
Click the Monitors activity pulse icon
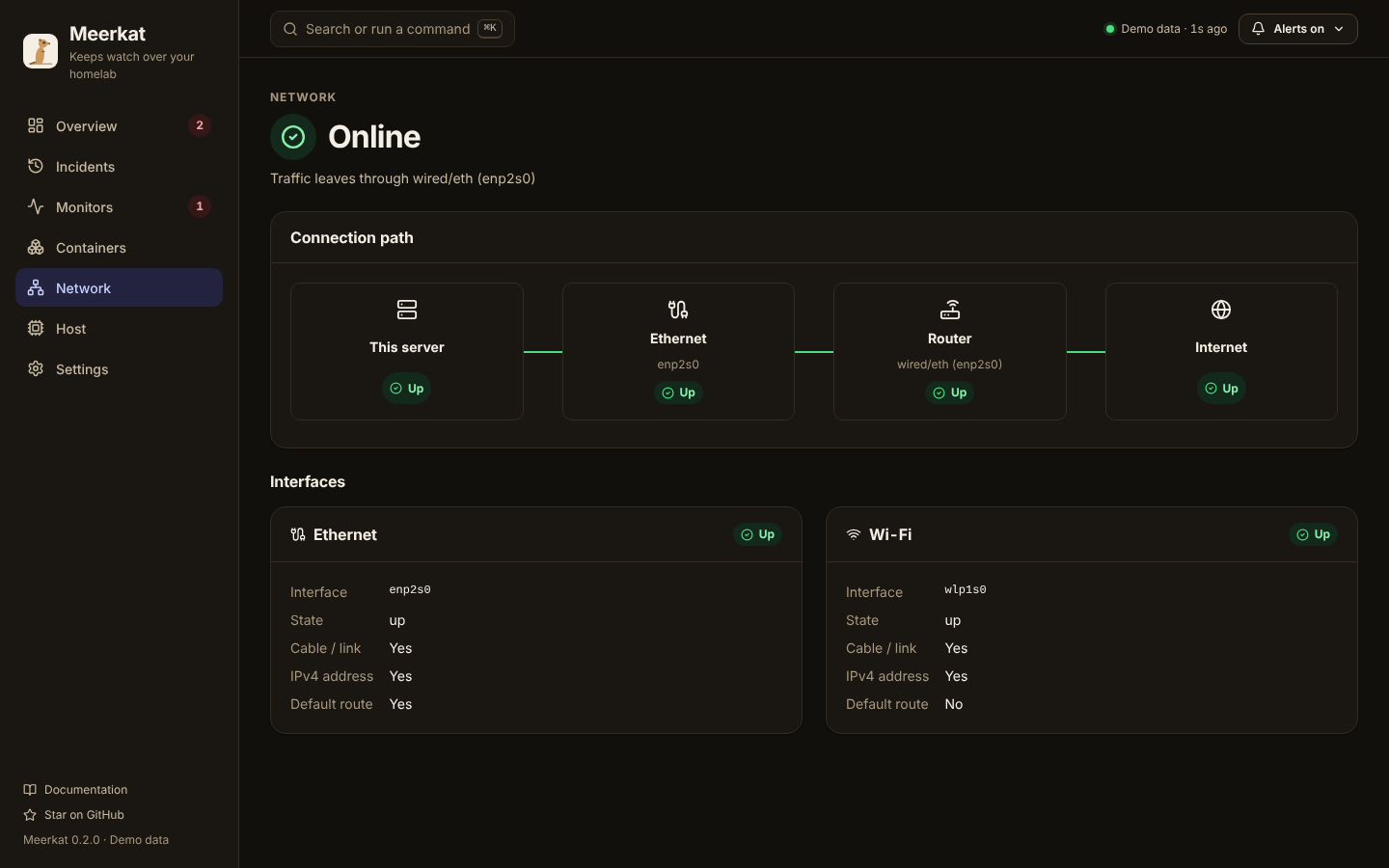click(36, 206)
